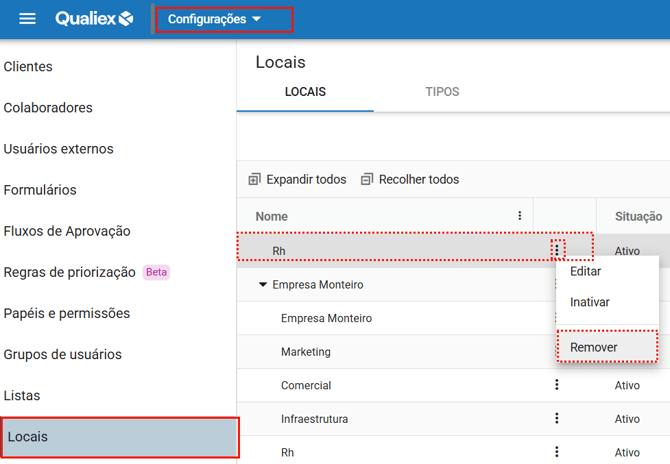
Task: Open three-dot menu for bottom Rh row
Action: tap(557, 452)
